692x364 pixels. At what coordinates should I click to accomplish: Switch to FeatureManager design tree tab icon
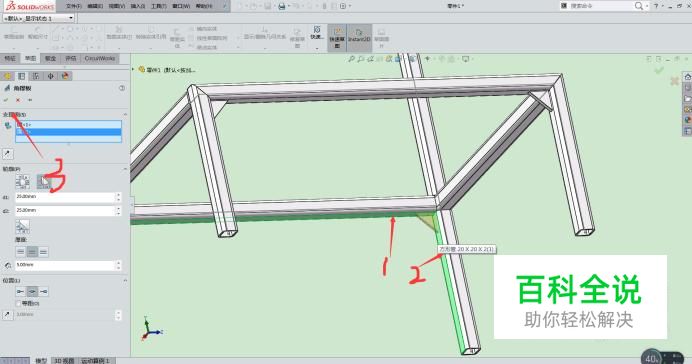[7, 76]
